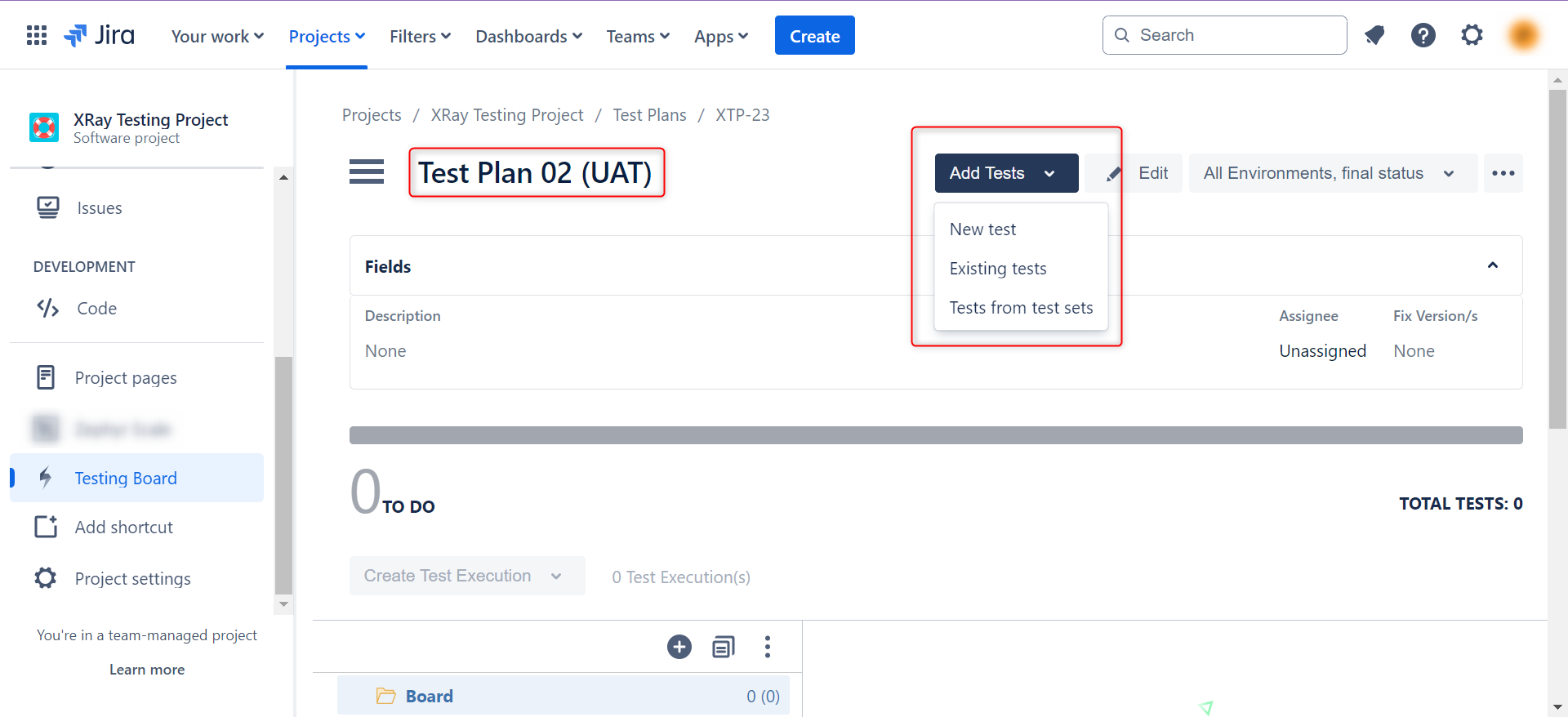Image resolution: width=1568 pixels, height=717 pixels.
Task: Click the Search input field
Action: 1233,35
